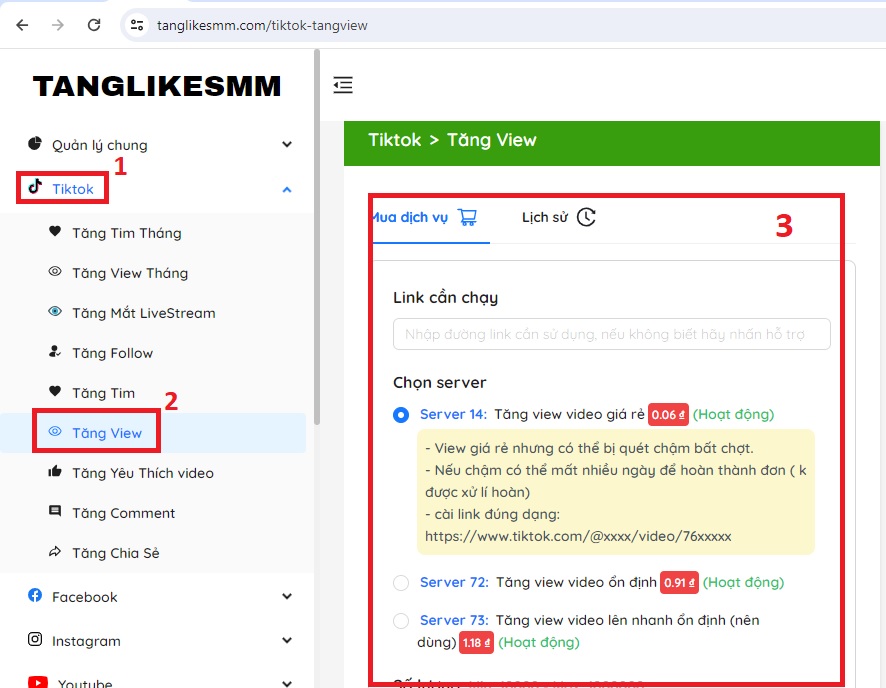Screen dimensions: 886x688
Task: Click the heart icon beside Tăng Tim Tháng
Action: 55,232
